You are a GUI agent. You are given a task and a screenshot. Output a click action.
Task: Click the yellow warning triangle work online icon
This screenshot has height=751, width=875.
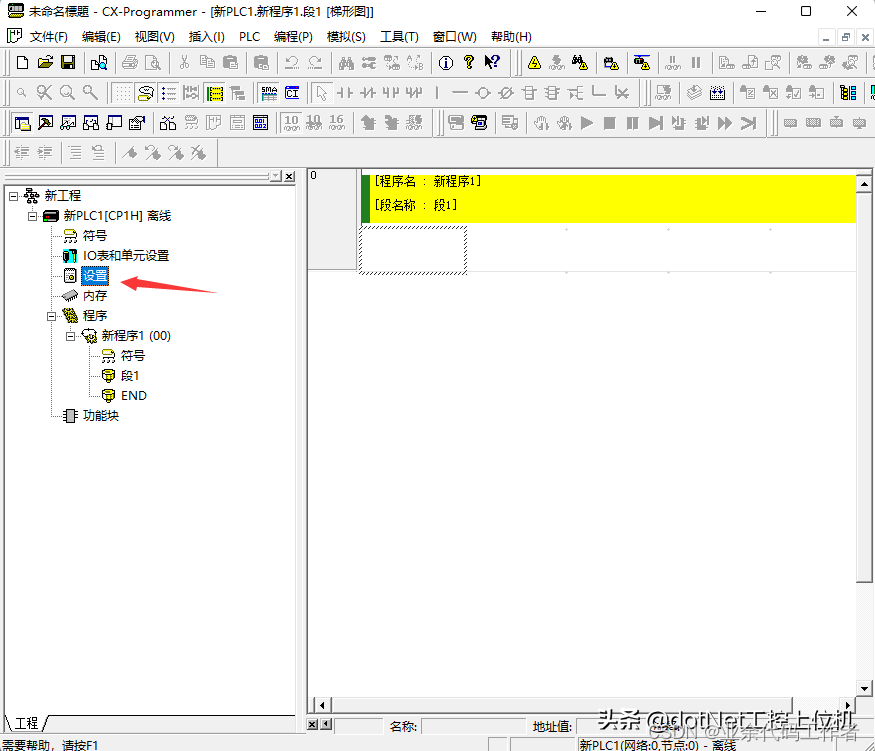click(x=534, y=62)
